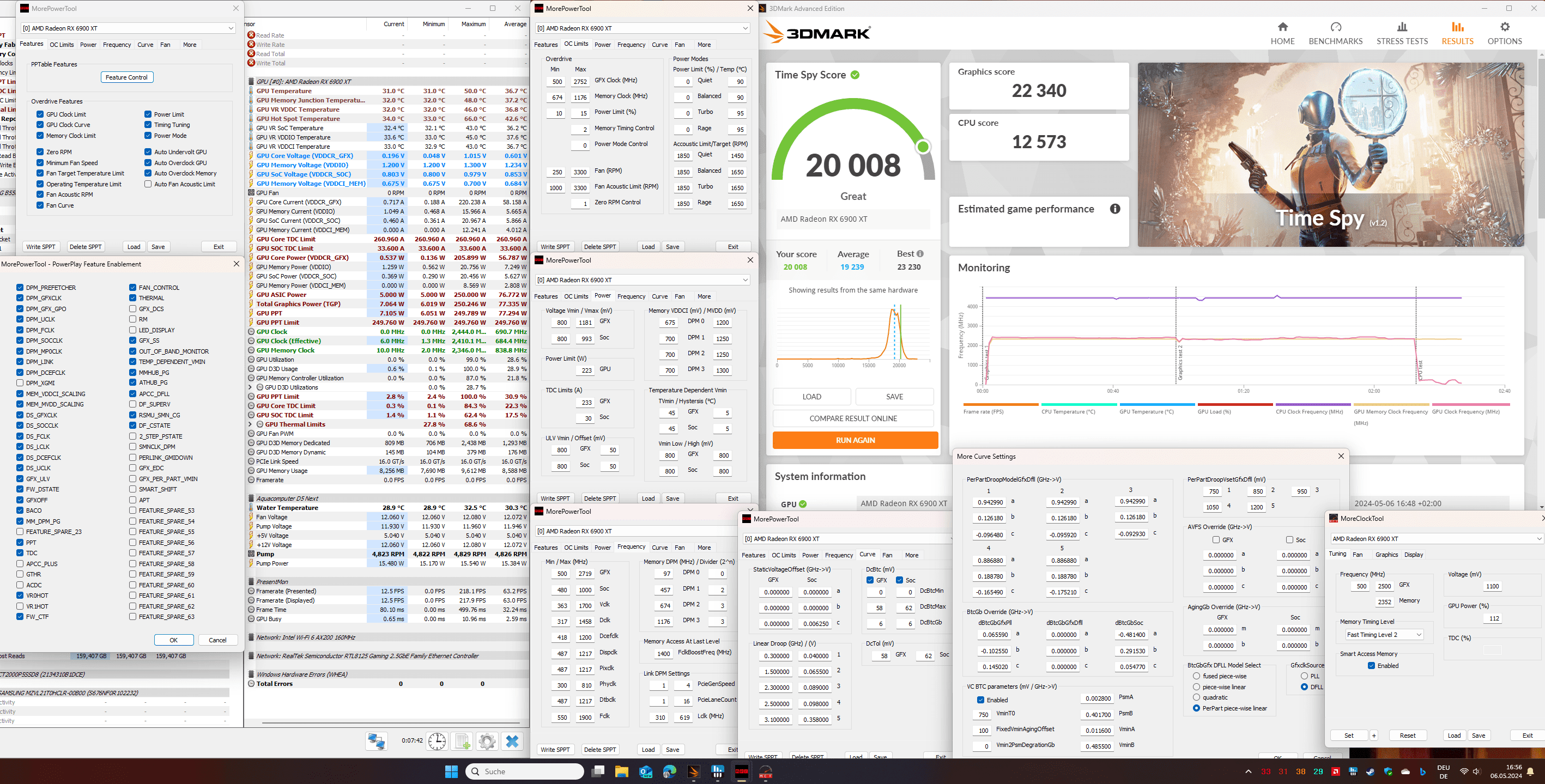
Task: Click GPU Load red legend bar
Action: click(1235, 405)
